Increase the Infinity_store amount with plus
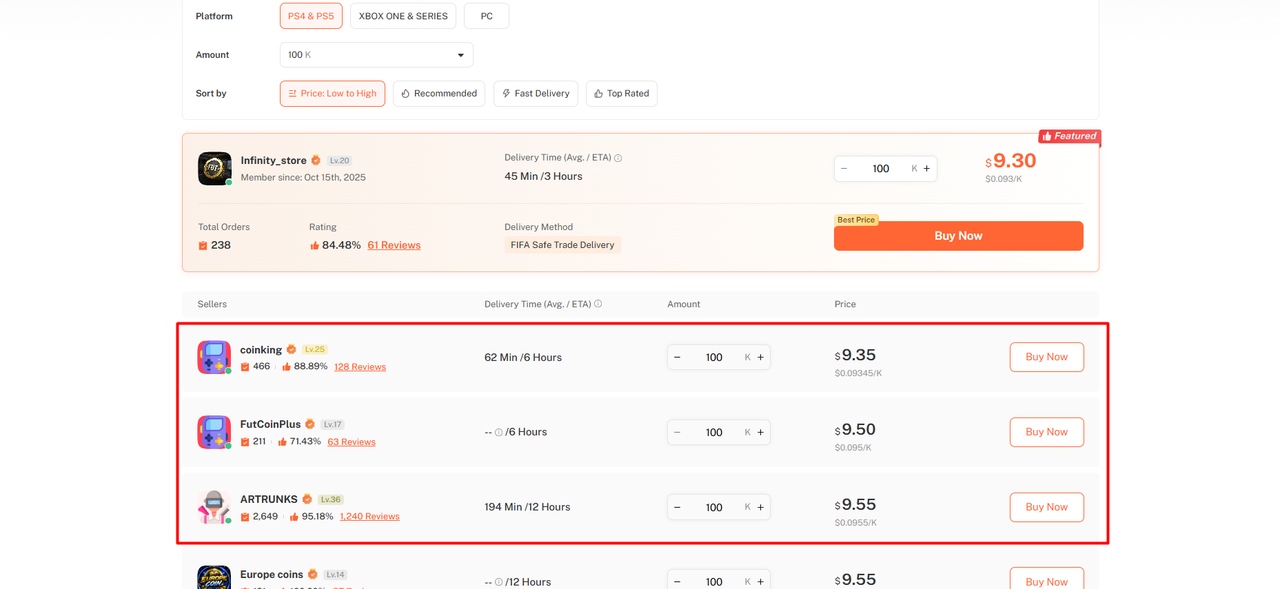Viewport: 1280px width, 589px height. pos(927,169)
